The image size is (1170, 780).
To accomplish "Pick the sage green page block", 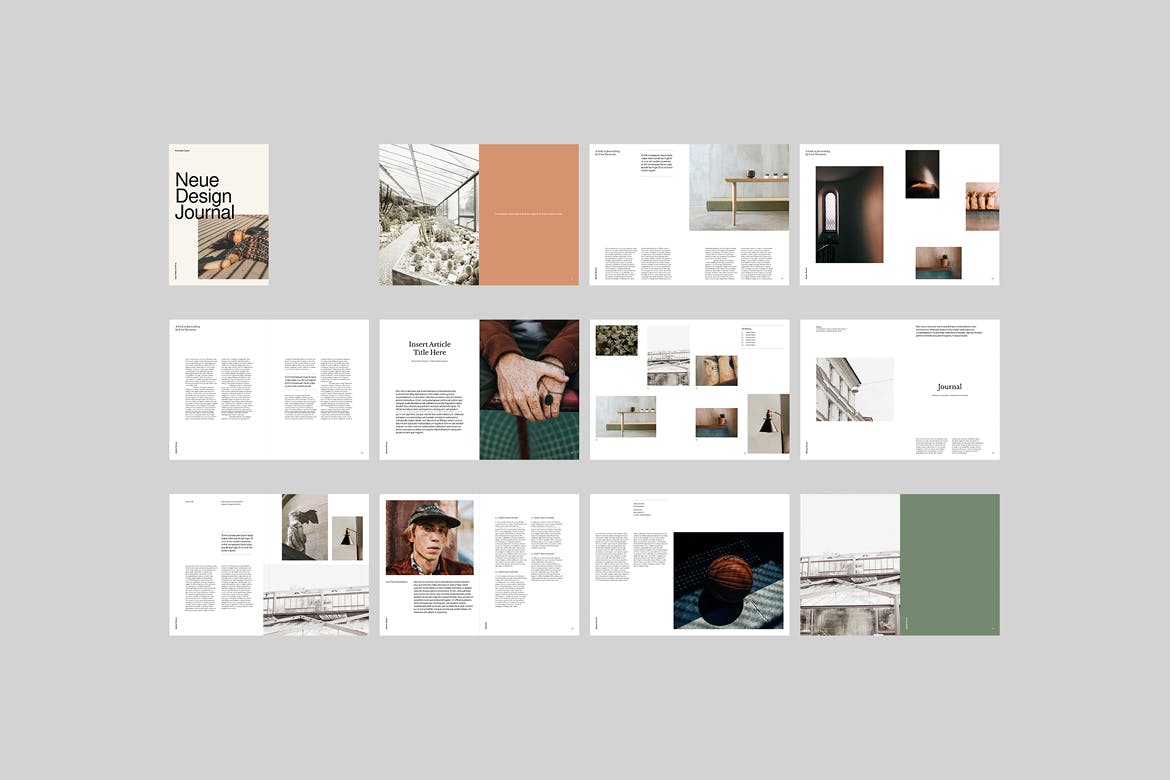I will click(949, 564).
